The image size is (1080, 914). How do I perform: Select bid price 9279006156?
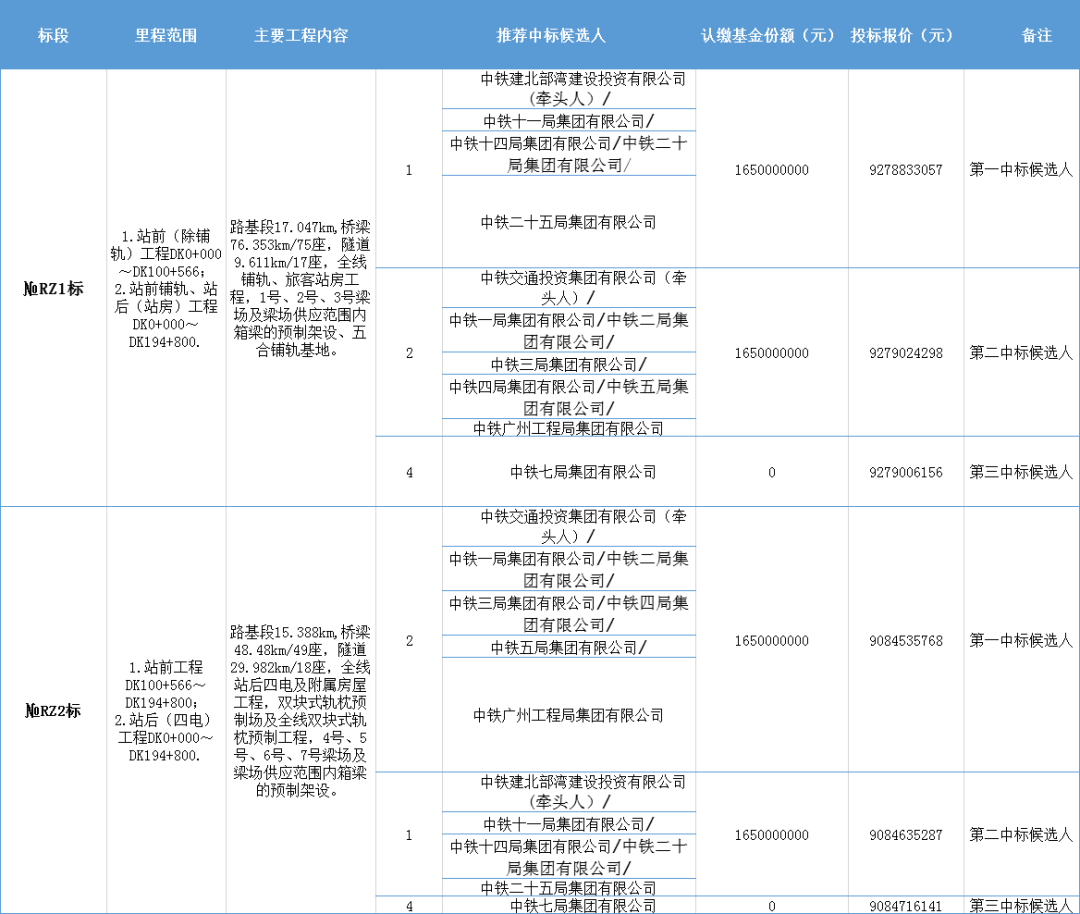(906, 472)
